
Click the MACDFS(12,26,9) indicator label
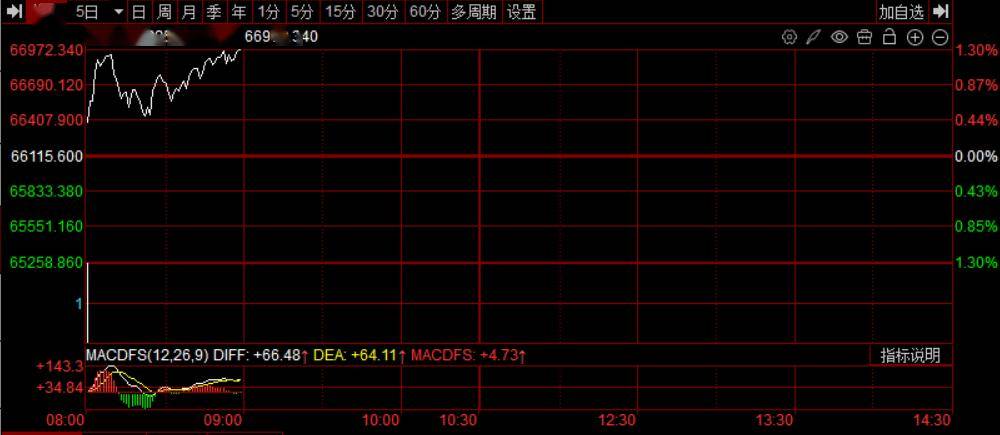[x=147, y=355]
